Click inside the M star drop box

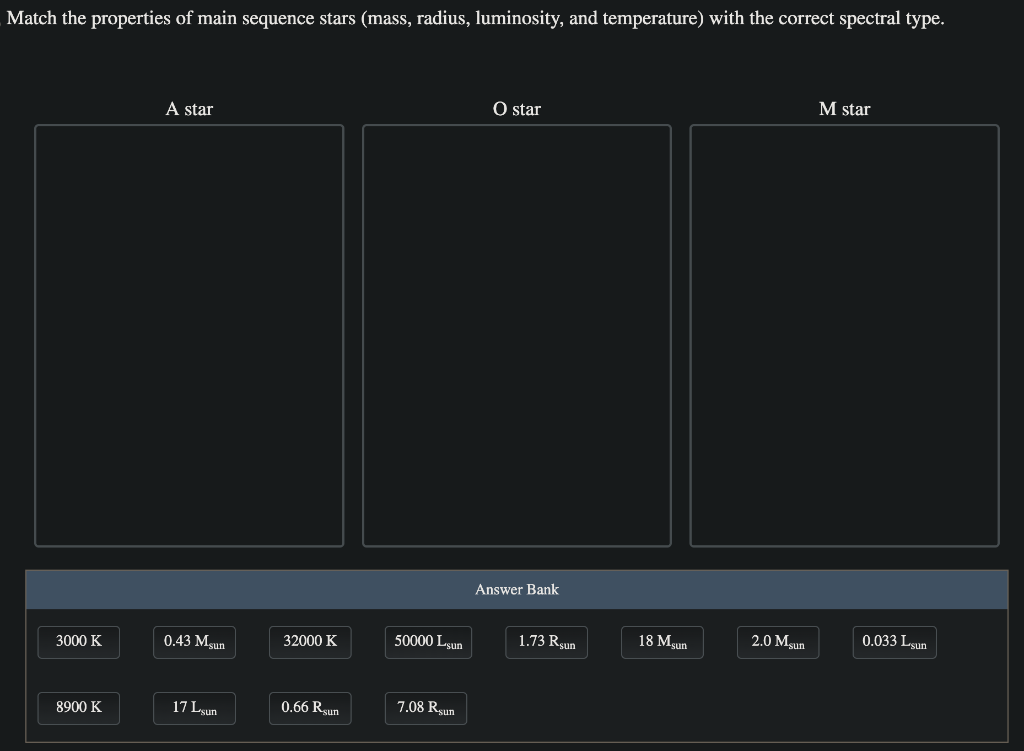(x=844, y=335)
